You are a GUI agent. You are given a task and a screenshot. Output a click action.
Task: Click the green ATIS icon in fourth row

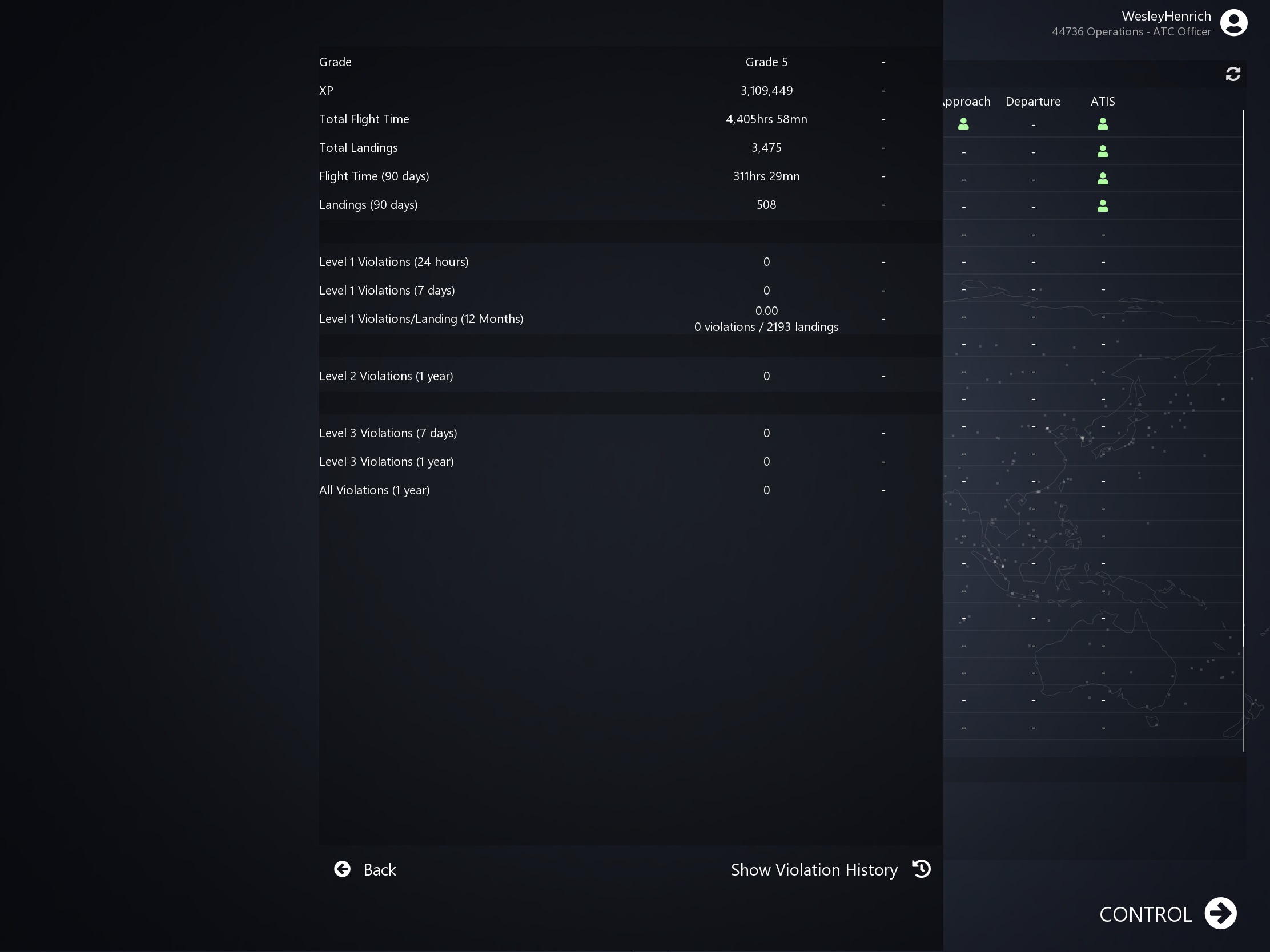1102,206
